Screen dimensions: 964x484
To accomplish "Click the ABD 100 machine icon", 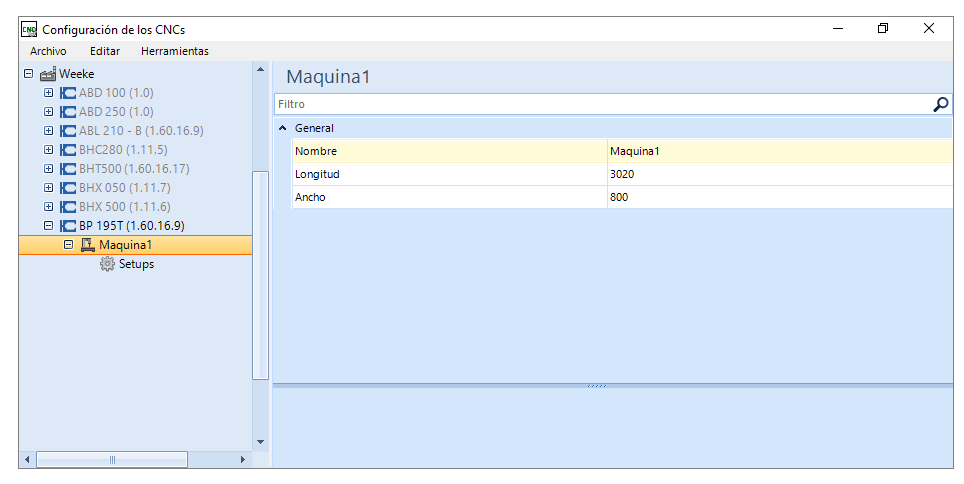I will tap(68, 93).
